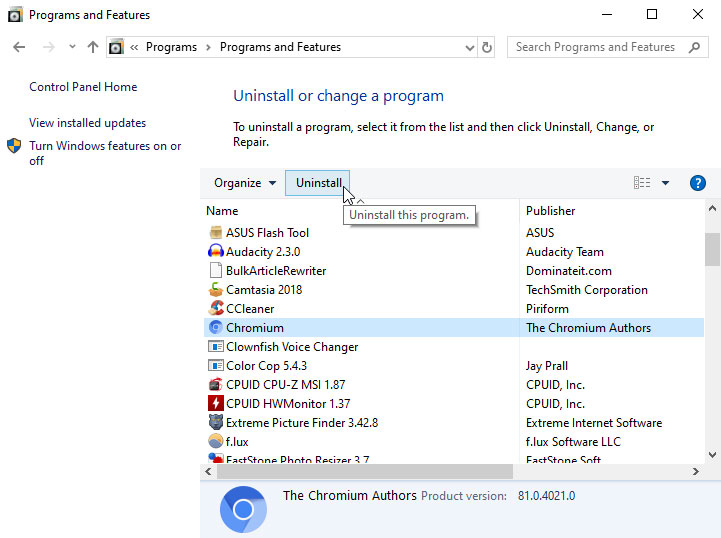
Task: Open Turn Windows features on or off
Action: point(105,153)
